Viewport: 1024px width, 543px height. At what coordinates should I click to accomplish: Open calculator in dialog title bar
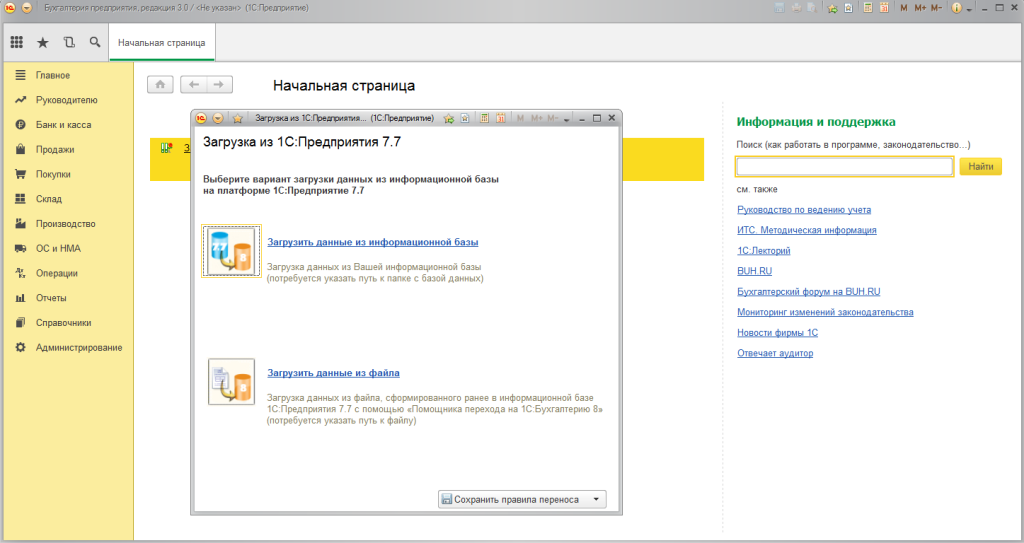(x=485, y=118)
